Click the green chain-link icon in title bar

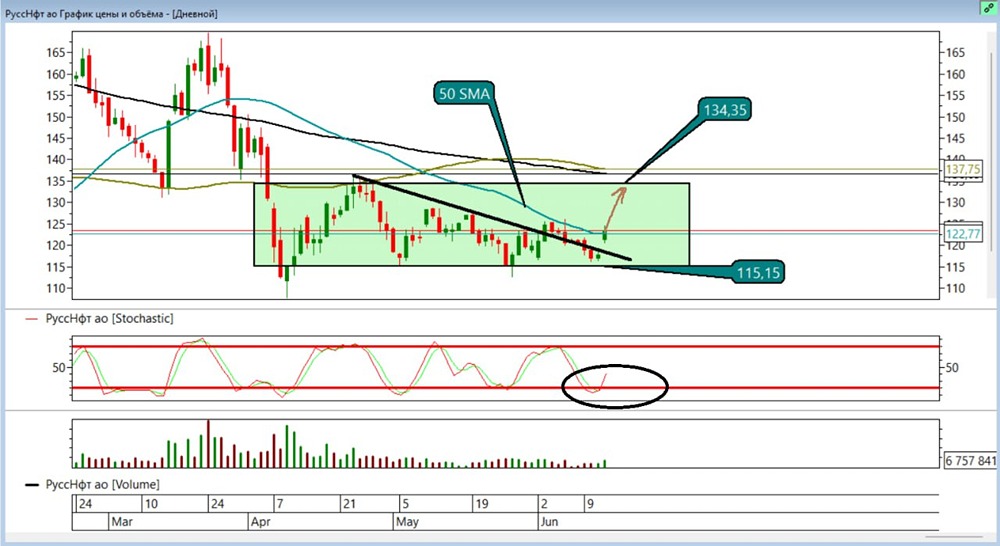[x=989, y=8]
